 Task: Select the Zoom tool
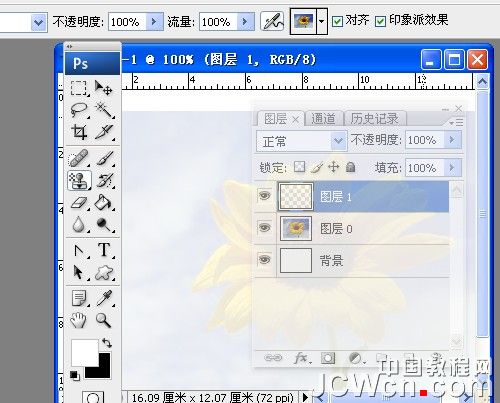point(104,320)
